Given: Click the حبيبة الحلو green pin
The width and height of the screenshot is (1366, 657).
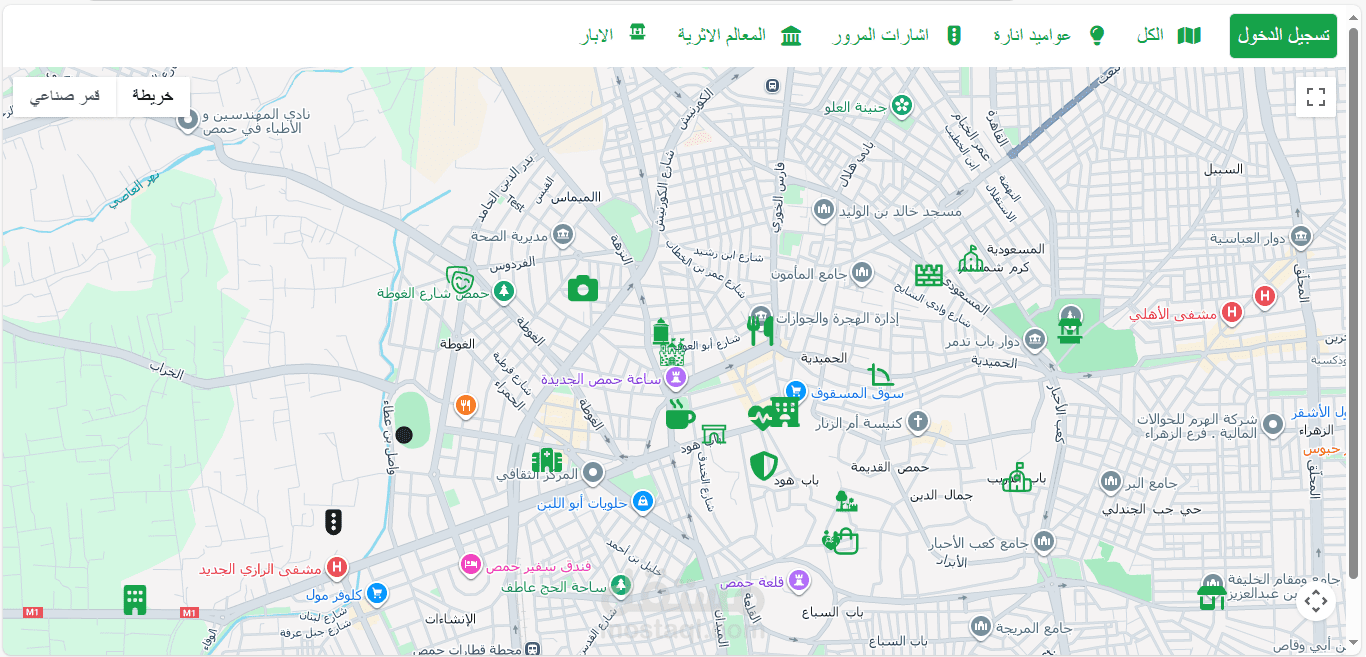Looking at the screenshot, I should 902,105.
